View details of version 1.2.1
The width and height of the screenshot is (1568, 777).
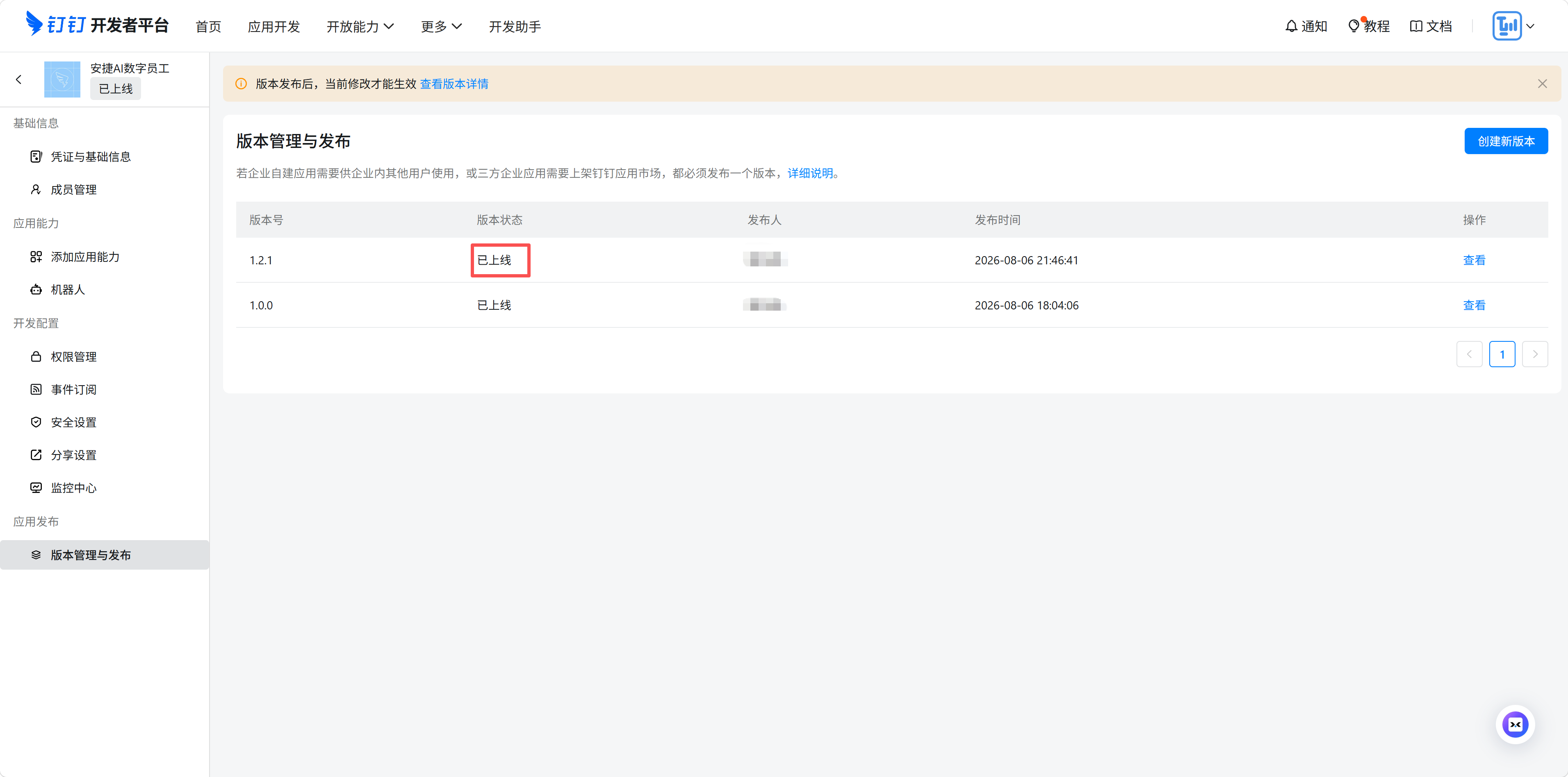pyautogui.click(x=1474, y=260)
